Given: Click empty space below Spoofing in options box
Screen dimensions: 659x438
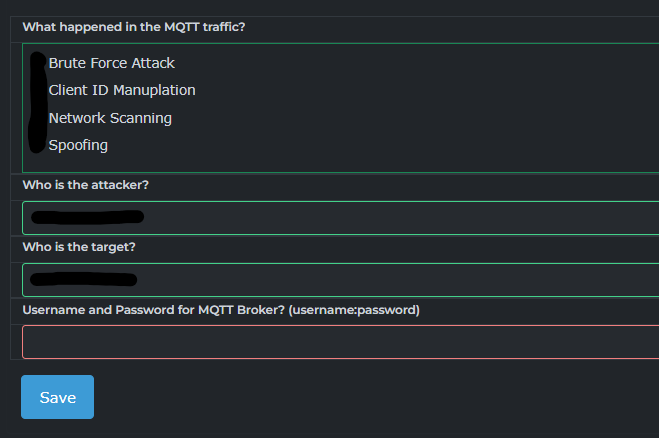Looking at the screenshot, I should pyautogui.click(x=340, y=163).
